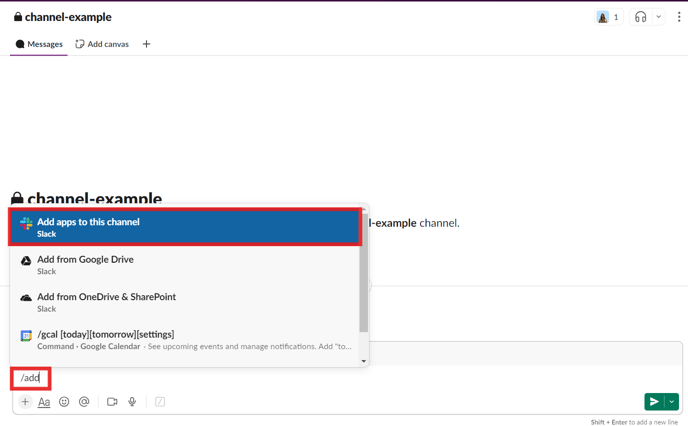Image resolution: width=688 pixels, height=426 pixels.
Task: Click the Google Calendar icon in suggestions
Action: 26,336
